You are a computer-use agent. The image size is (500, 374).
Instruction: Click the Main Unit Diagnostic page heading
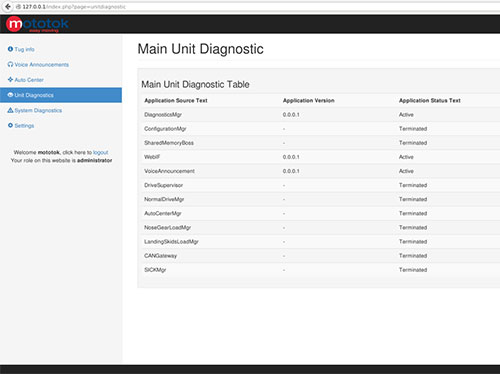201,49
